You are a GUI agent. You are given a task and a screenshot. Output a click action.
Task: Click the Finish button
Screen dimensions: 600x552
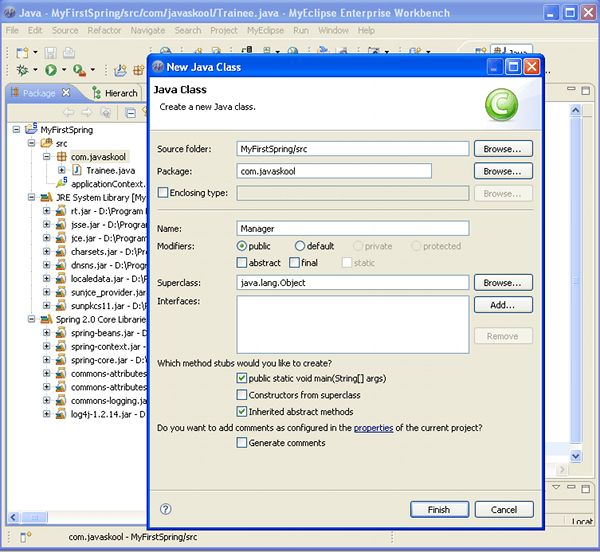[439, 509]
